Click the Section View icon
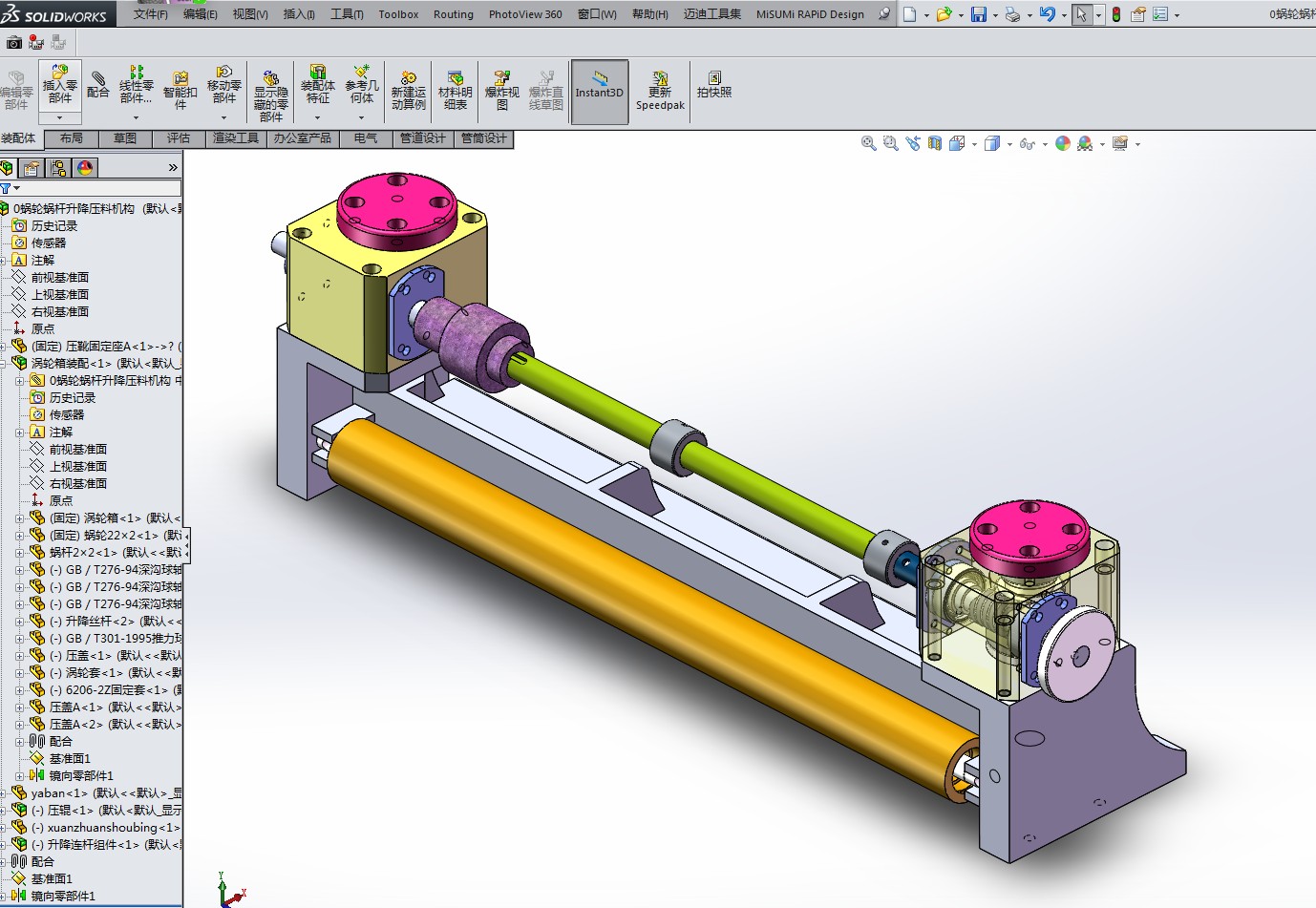1316x908 pixels. click(935, 143)
